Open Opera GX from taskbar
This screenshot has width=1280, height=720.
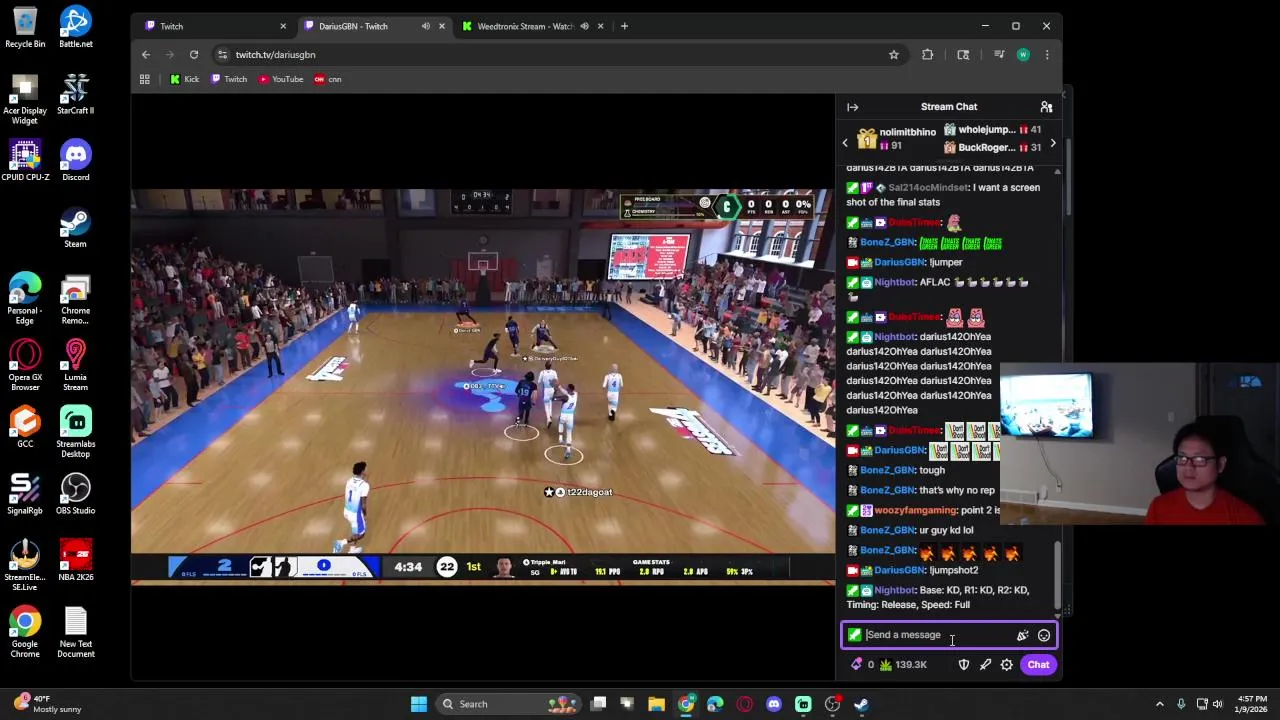coord(744,704)
